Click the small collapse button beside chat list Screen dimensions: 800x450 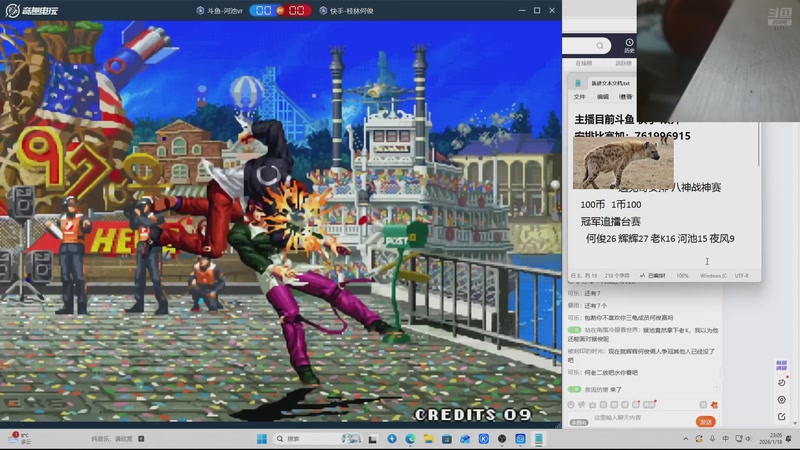(x=716, y=388)
